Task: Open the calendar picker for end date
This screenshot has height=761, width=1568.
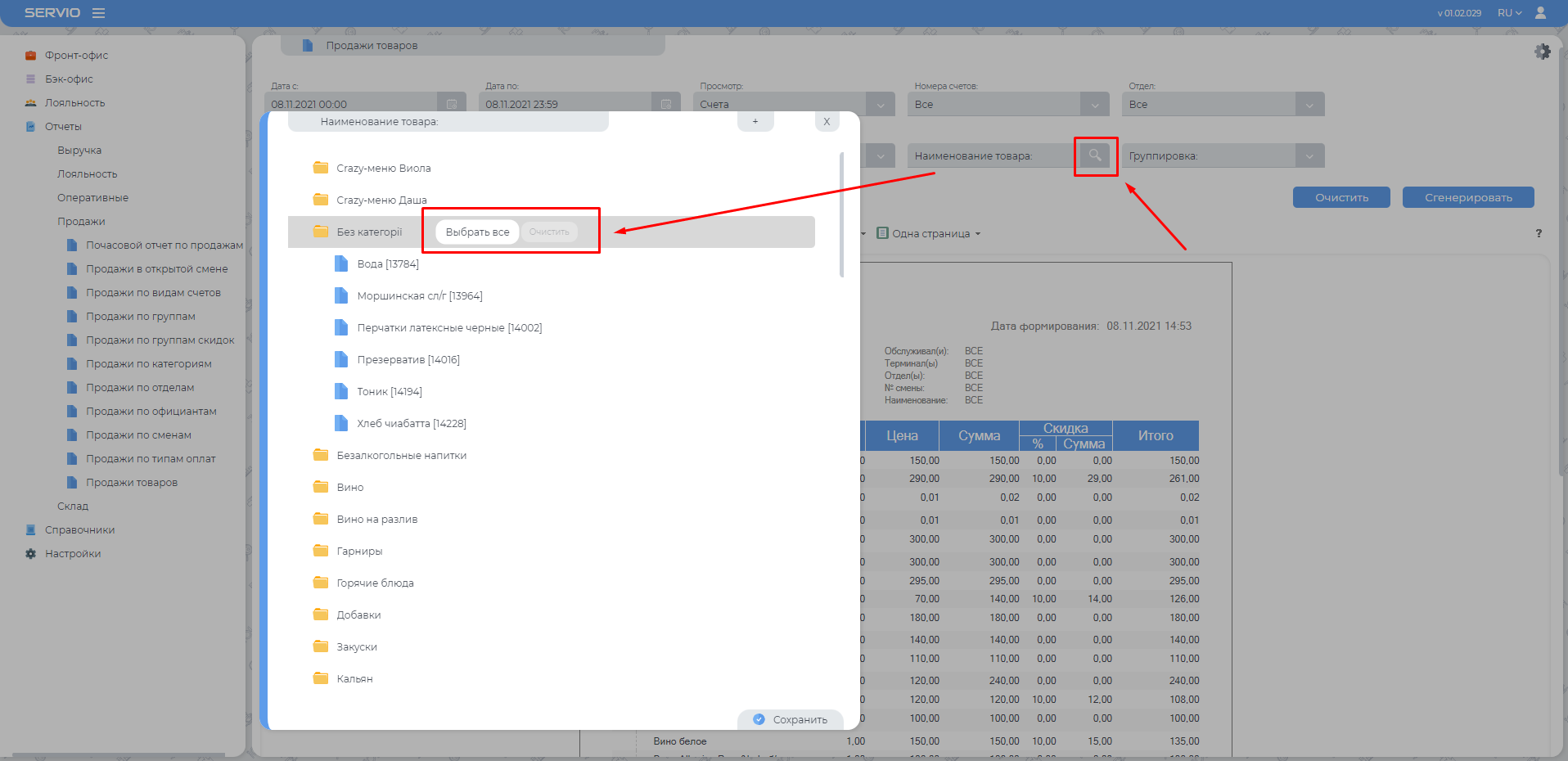Action: (x=665, y=104)
